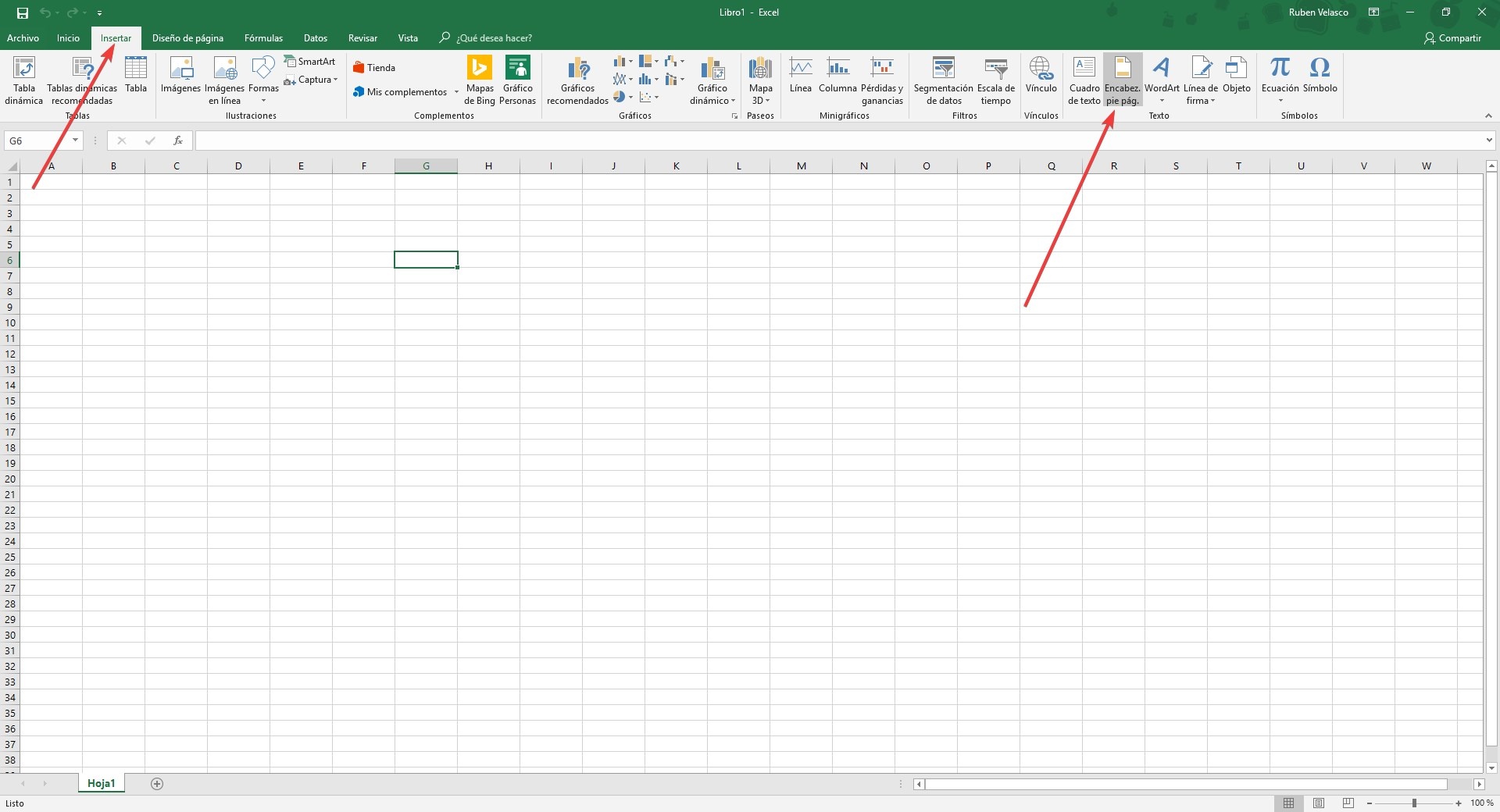Screen dimensions: 1500x812
Task: Click the ¿Qué desea hacer? search box
Action: point(486,38)
